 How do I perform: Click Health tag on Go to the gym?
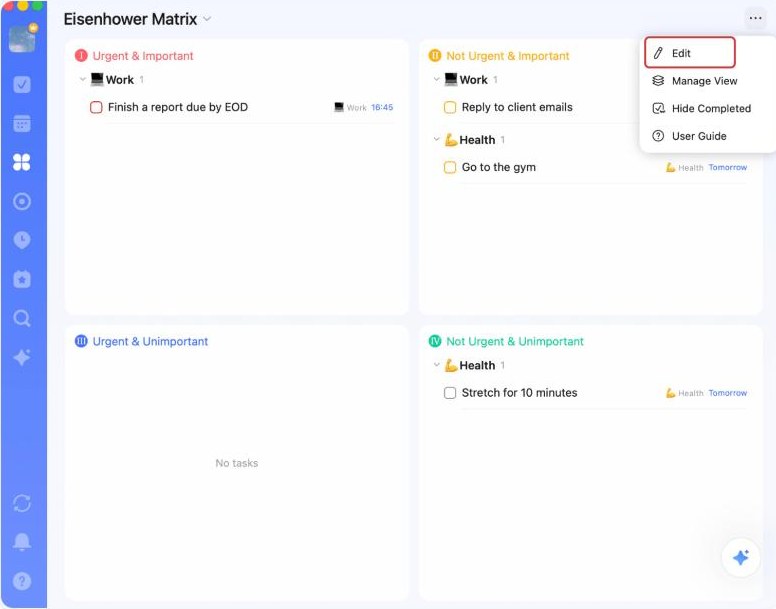[x=685, y=168]
